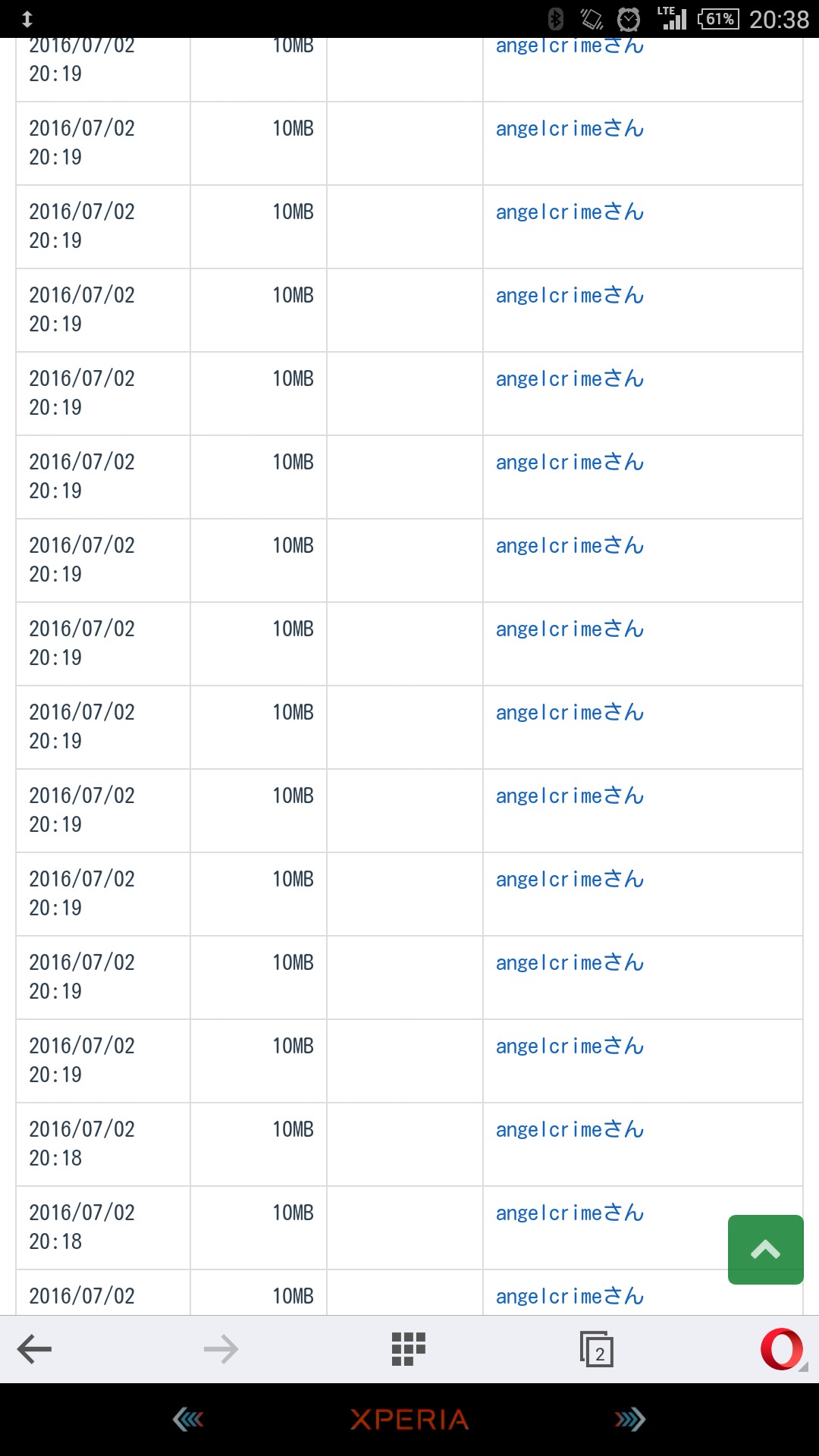
Task: Tap the screen rotation status icon
Action: (x=591, y=19)
